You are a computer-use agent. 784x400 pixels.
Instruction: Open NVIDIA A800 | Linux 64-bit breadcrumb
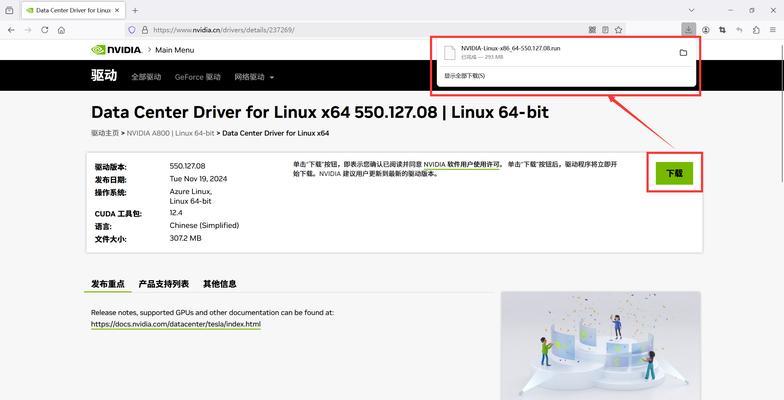click(x=170, y=133)
